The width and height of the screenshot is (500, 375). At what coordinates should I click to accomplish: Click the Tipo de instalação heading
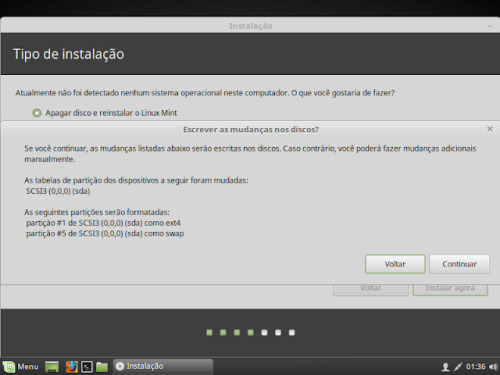point(69,54)
